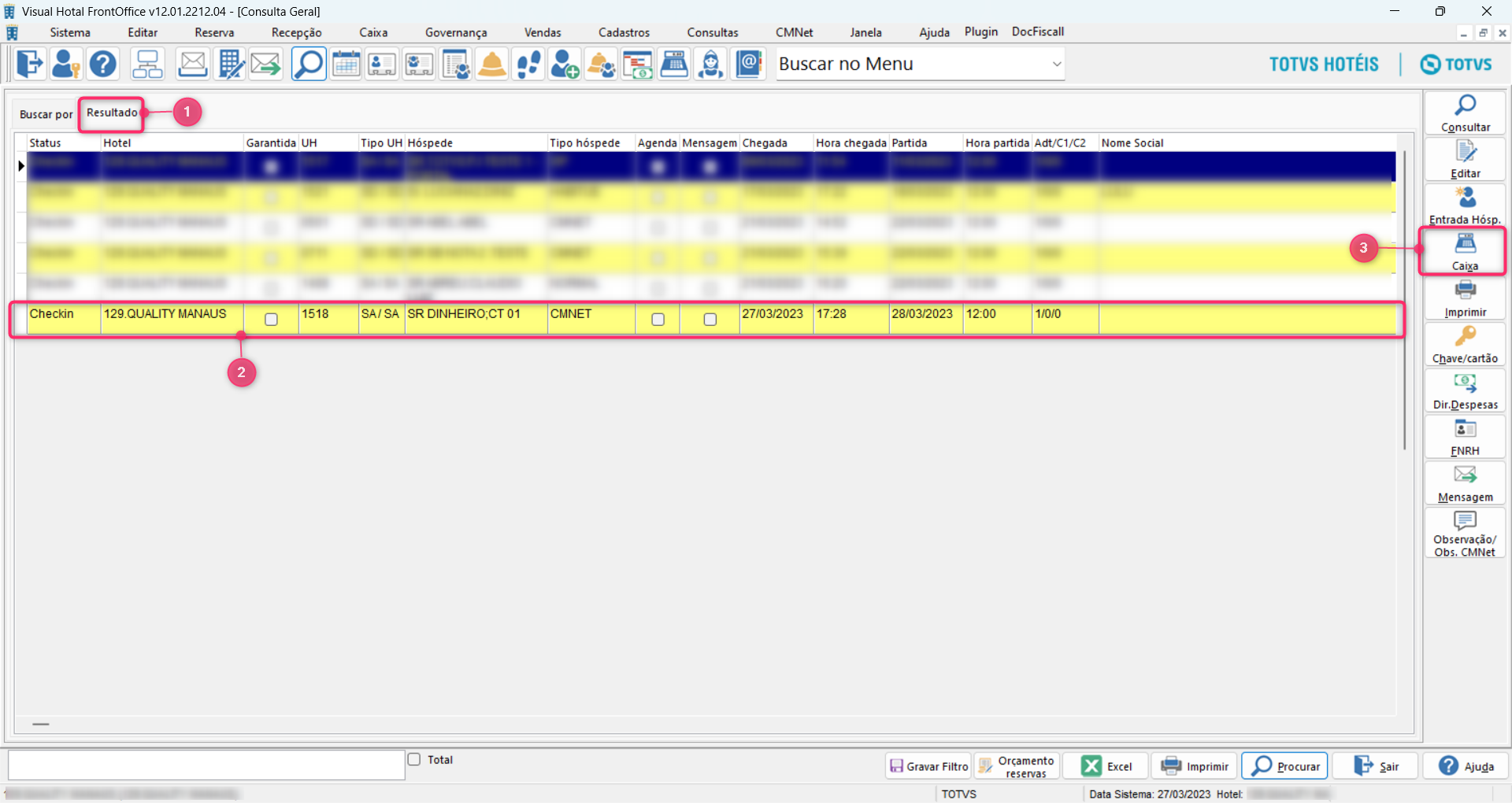Click the Orçamento reservas button

(x=1017, y=766)
